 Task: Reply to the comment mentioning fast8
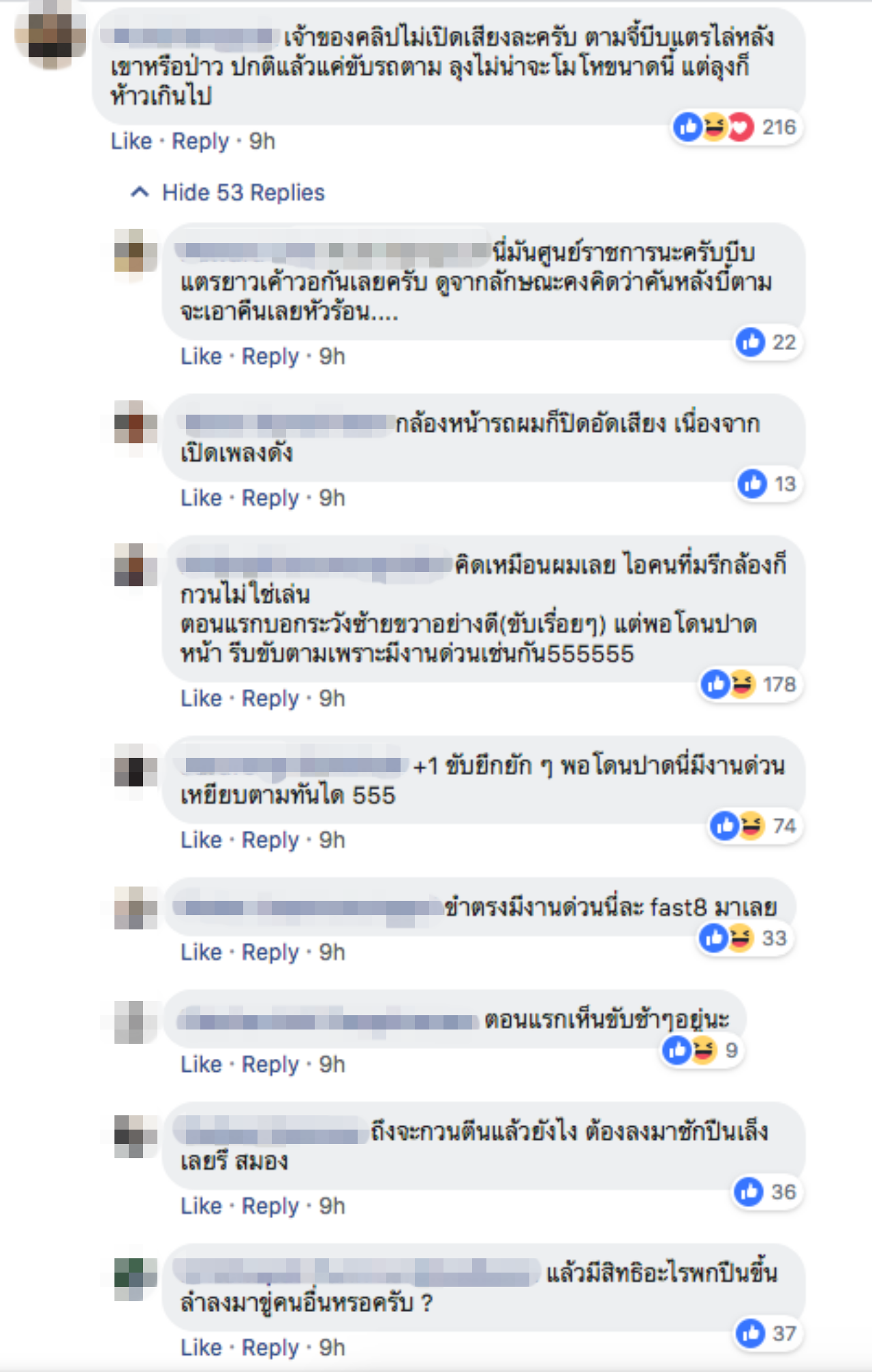pos(270,952)
